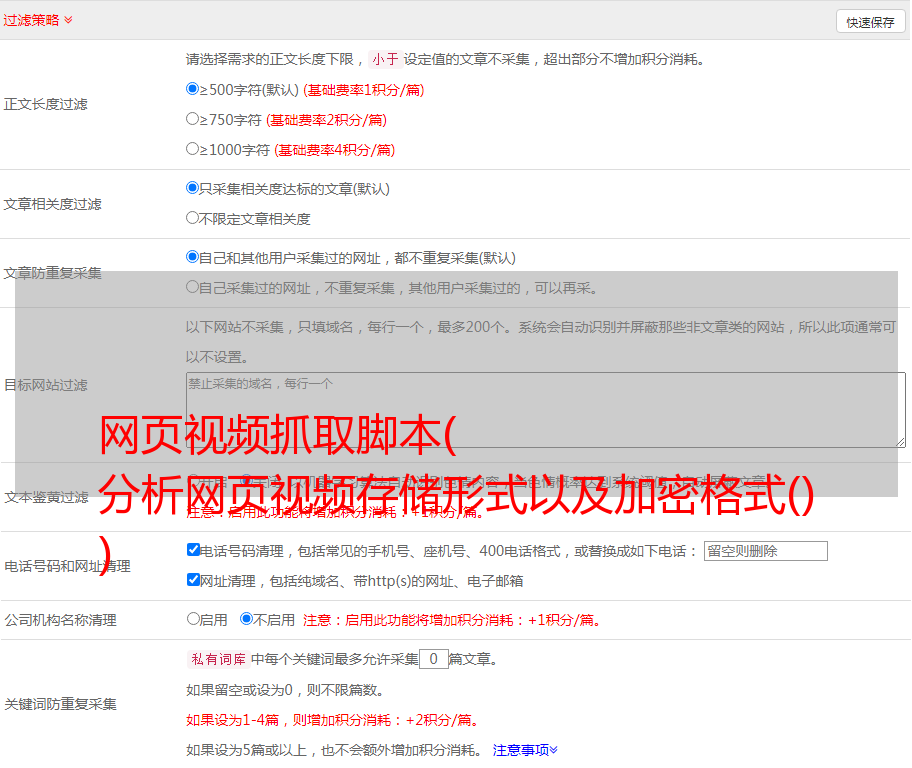Click the 快速保存 button
Image resolution: width=912 pixels, height=768 pixels.
click(870, 22)
